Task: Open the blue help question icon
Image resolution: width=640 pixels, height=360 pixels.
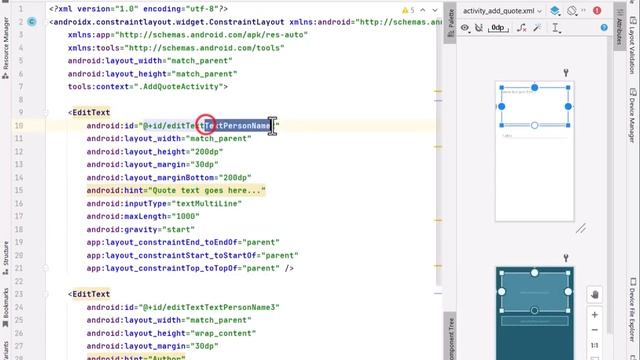Action: coord(604,27)
